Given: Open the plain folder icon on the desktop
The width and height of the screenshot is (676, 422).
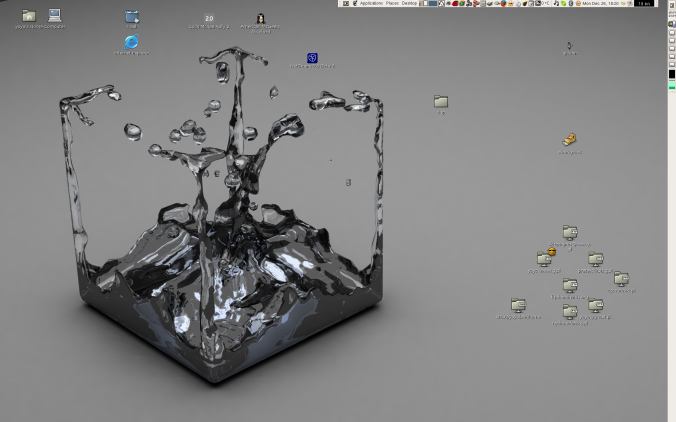Looking at the screenshot, I should pyautogui.click(x=441, y=102).
